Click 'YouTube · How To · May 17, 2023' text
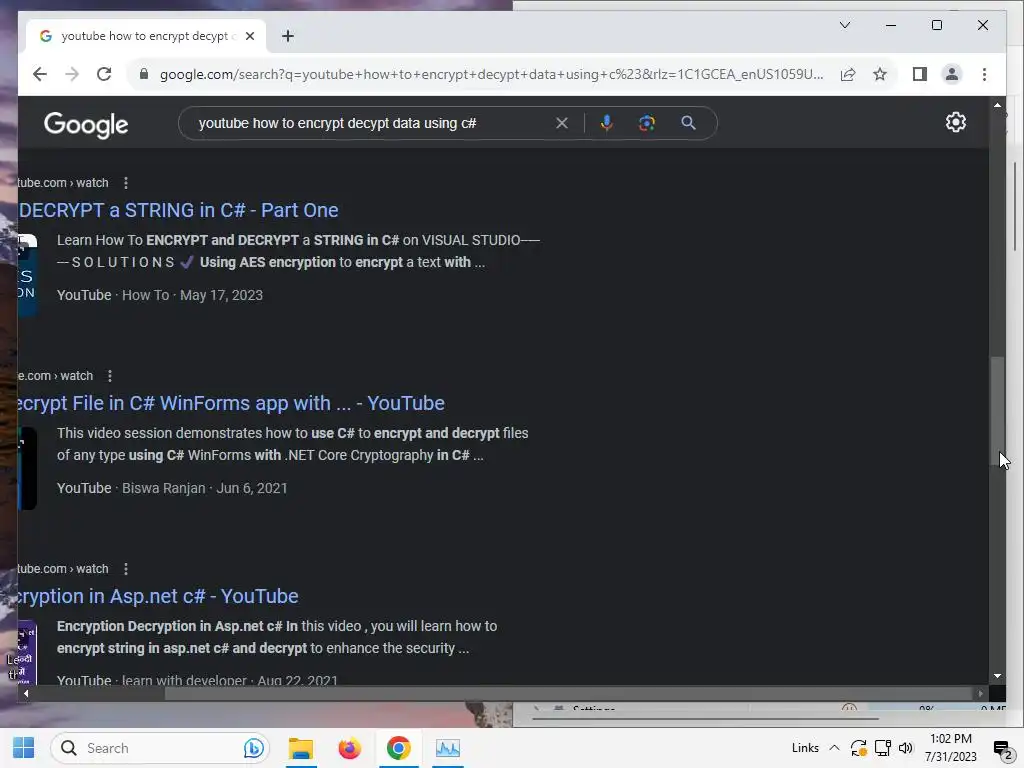The width and height of the screenshot is (1024, 768). click(x=160, y=295)
